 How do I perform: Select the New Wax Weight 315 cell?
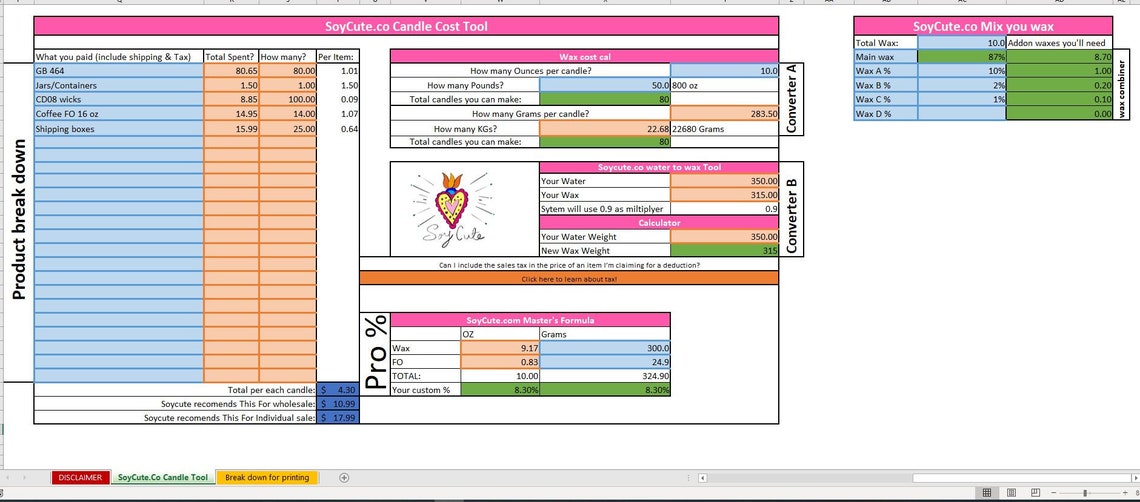pyautogui.click(x=724, y=250)
